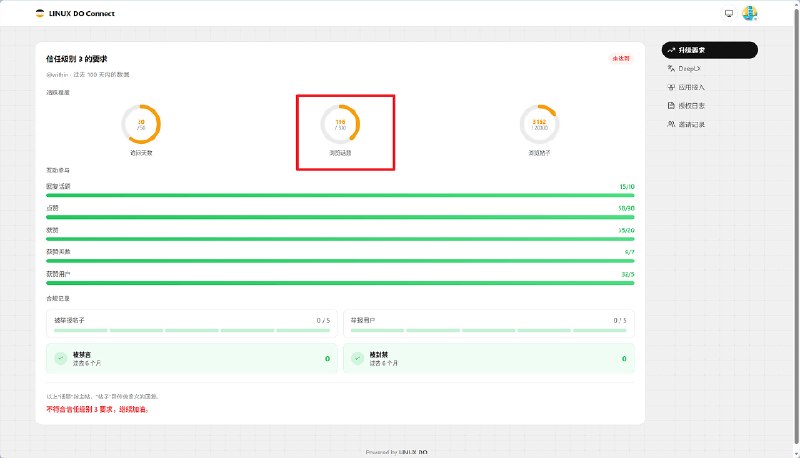800x458 pixels.
Task: Click the 15/10 value text
Action: coord(627,187)
